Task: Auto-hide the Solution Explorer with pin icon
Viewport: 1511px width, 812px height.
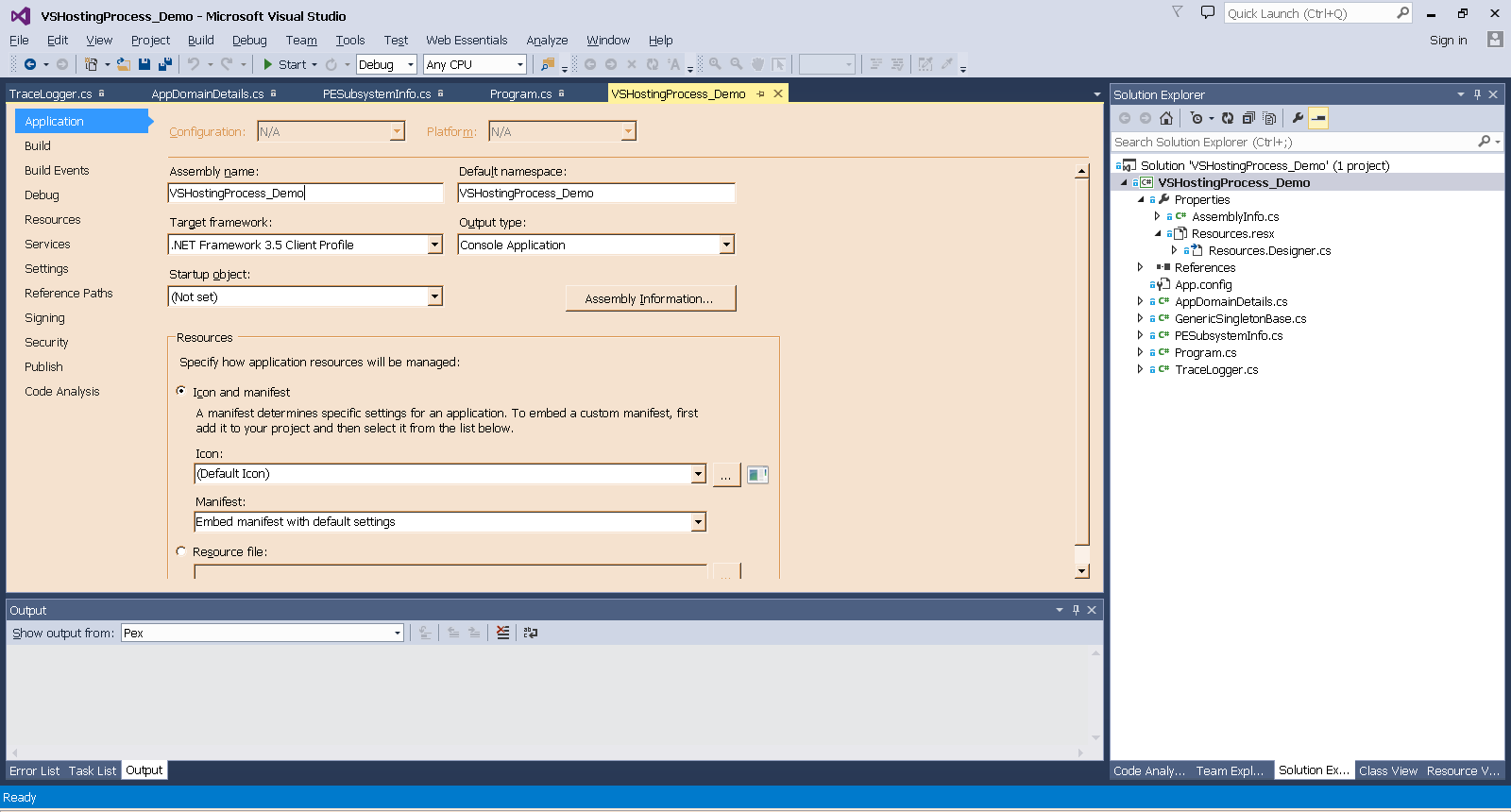Action: point(1477,94)
